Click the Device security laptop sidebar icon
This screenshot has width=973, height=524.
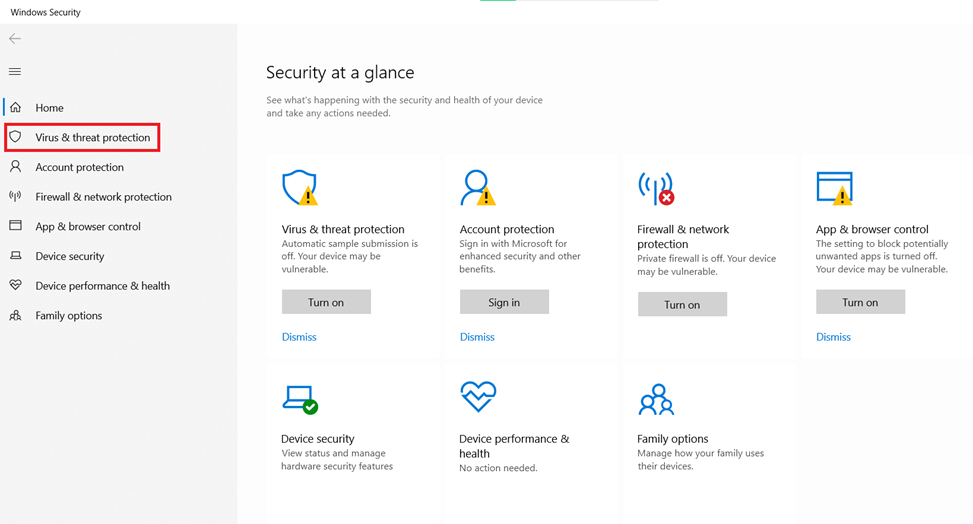(x=15, y=256)
